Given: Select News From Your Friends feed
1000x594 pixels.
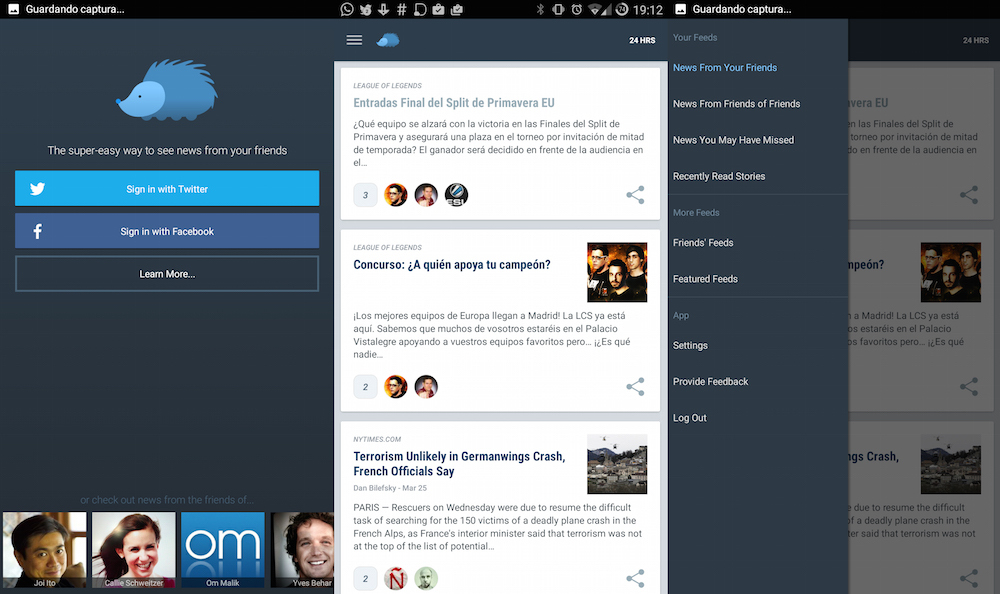Looking at the screenshot, I should coord(725,68).
